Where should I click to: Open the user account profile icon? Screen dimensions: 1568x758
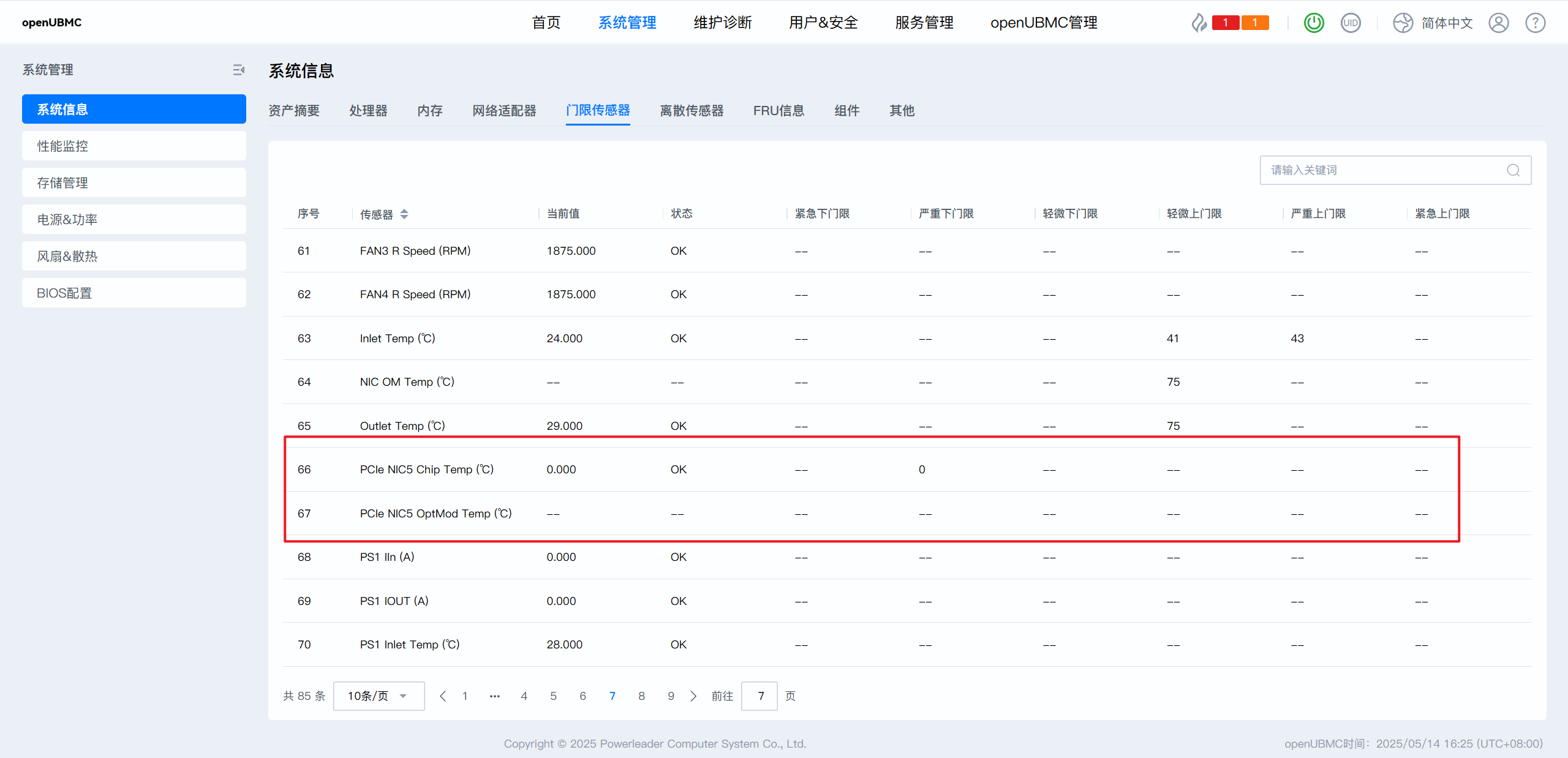coord(1498,23)
